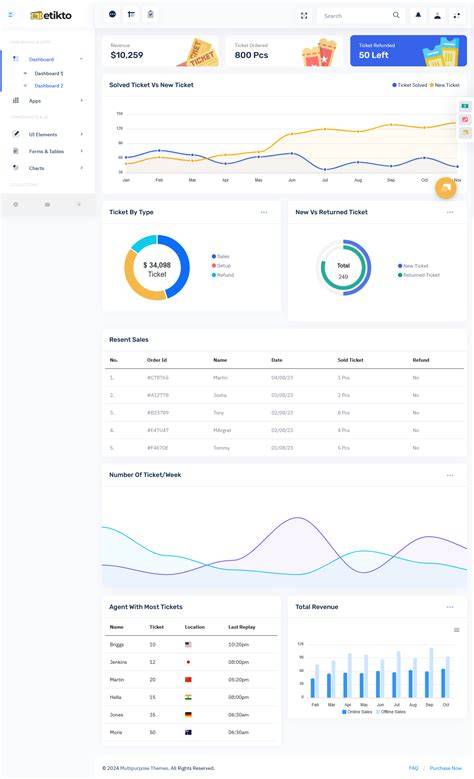
Task: Toggle Online Sales legend in Total Revenue
Action: point(357,711)
